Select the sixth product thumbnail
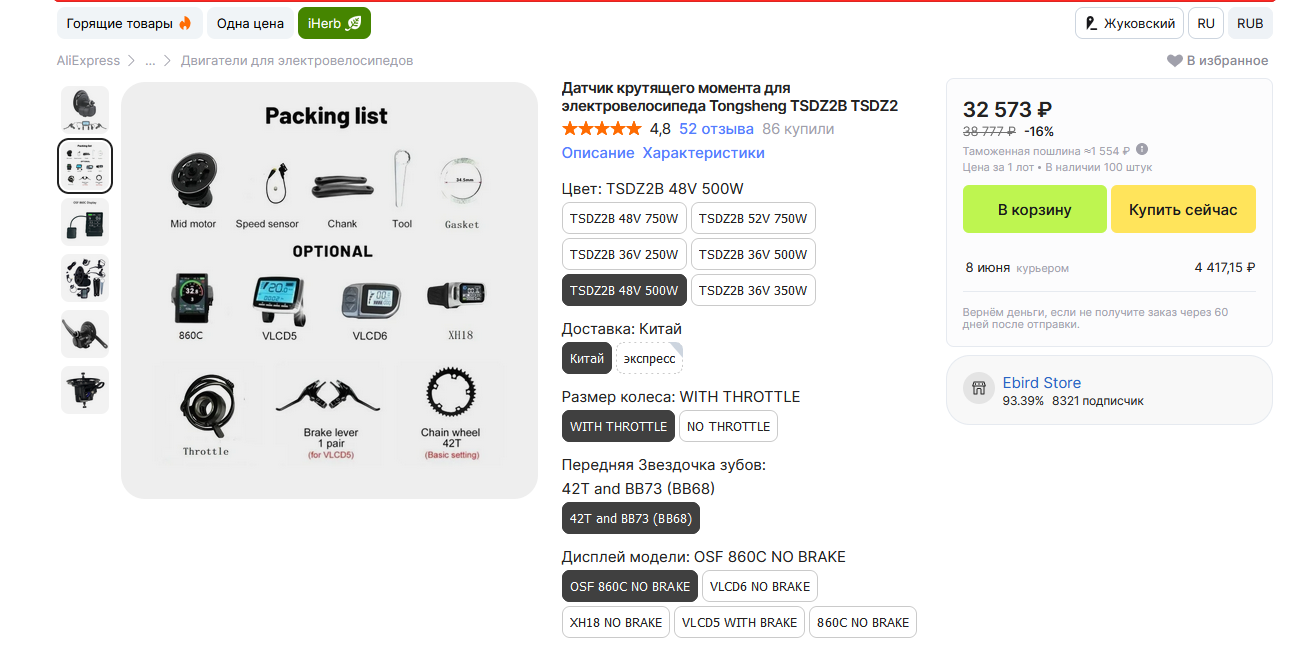This screenshot has width=1304, height=670. tap(85, 390)
